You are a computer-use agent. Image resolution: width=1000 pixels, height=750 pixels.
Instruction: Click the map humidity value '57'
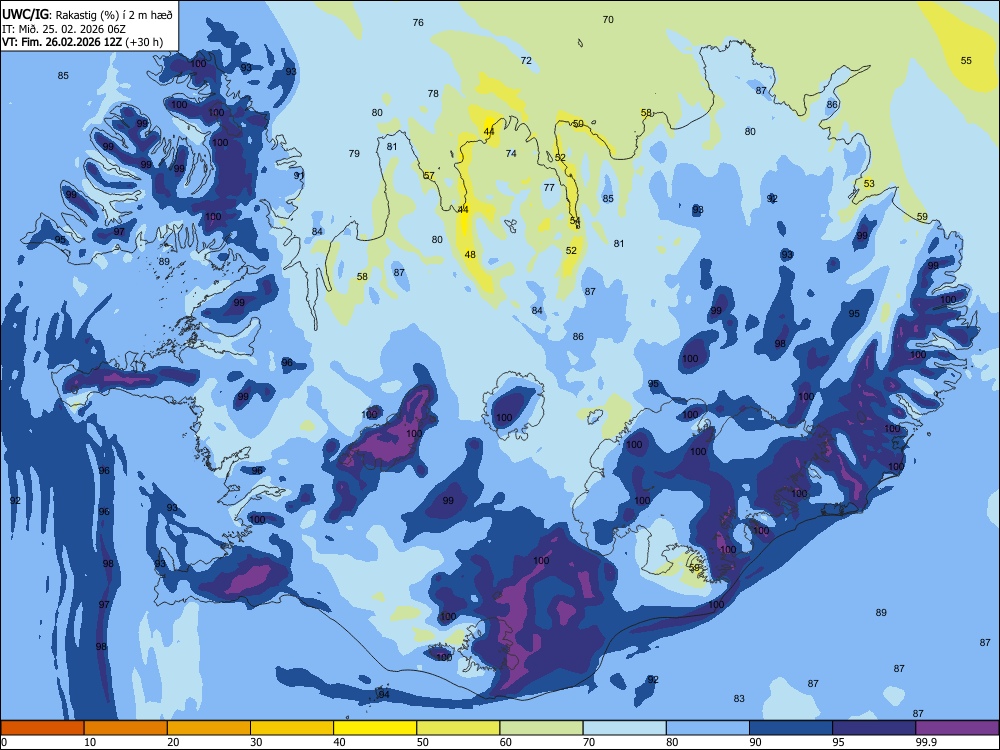(429, 175)
